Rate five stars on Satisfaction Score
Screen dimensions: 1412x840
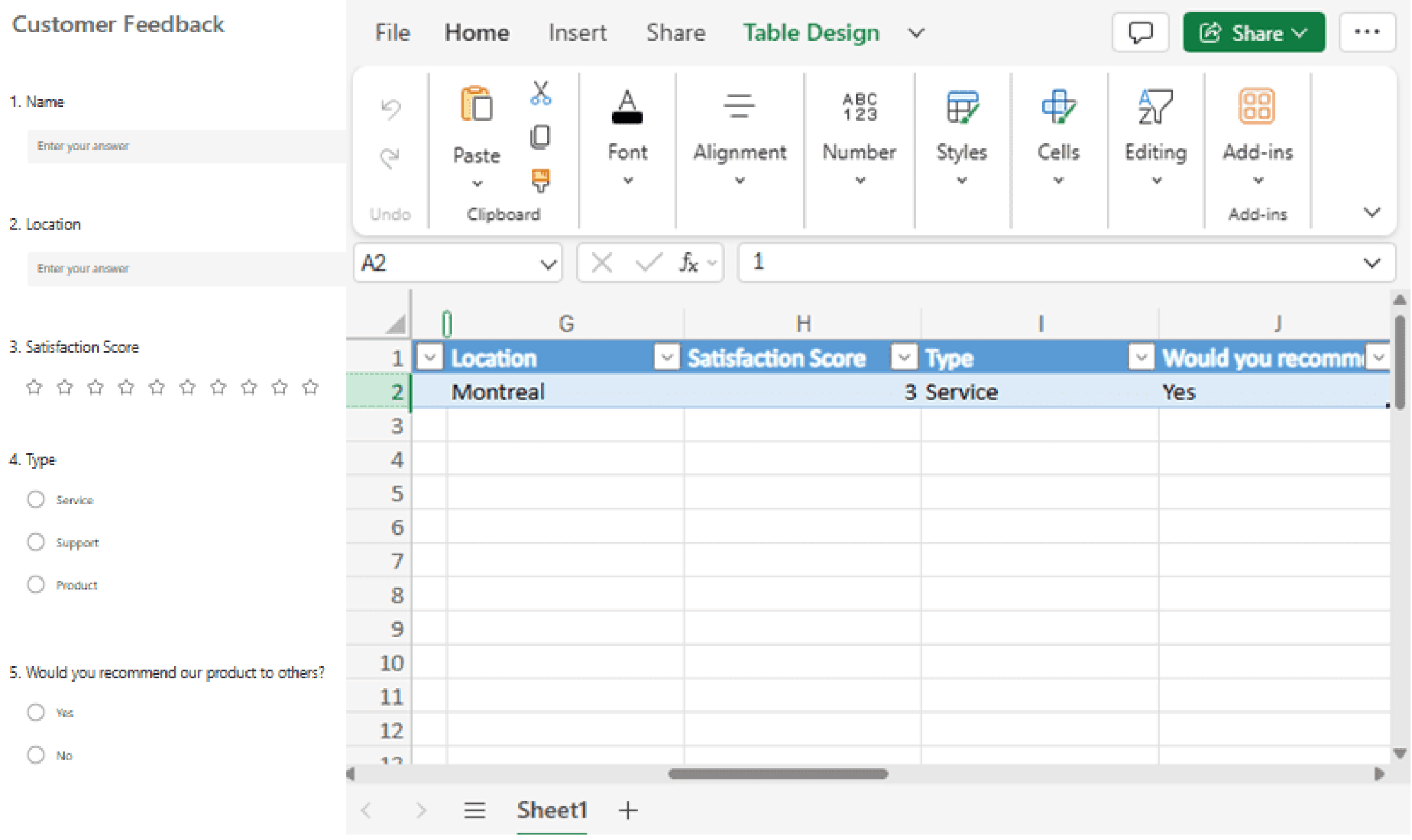tap(157, 387)
